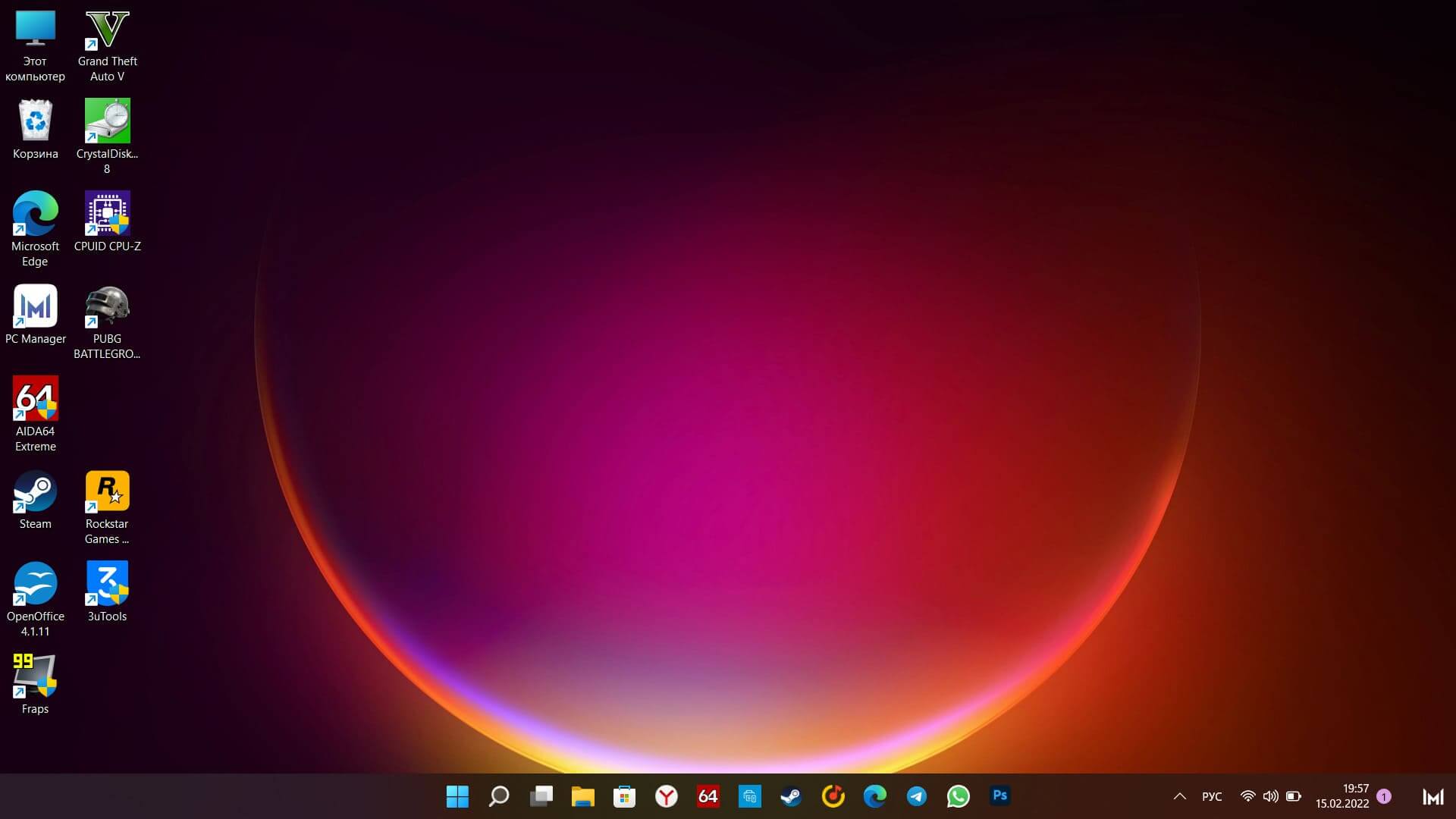Open the volume speaker tray icon
The image size is (1456, 819).
click(x=1270, y=796)
